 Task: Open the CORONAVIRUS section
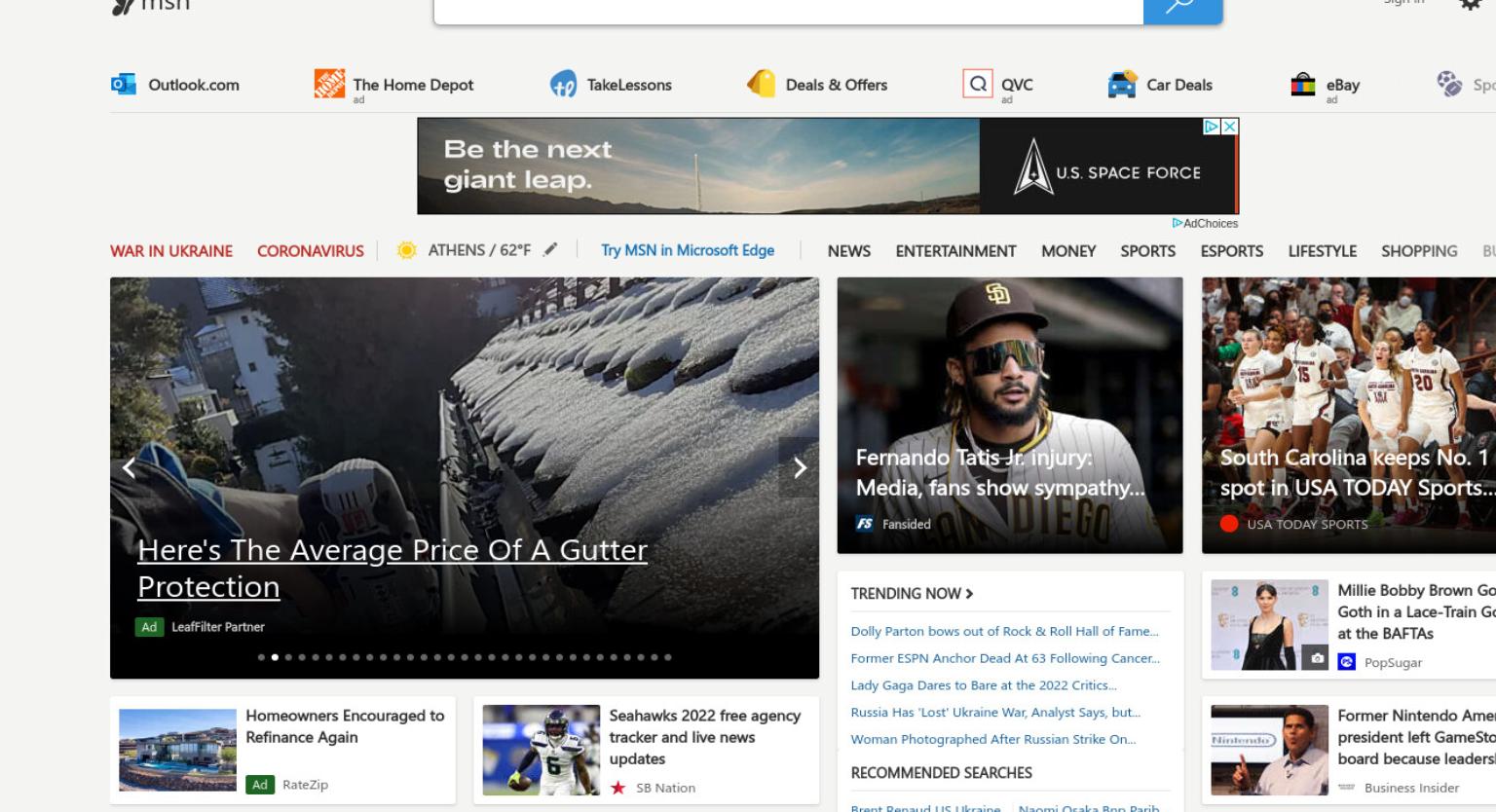[x=311, y=251]
